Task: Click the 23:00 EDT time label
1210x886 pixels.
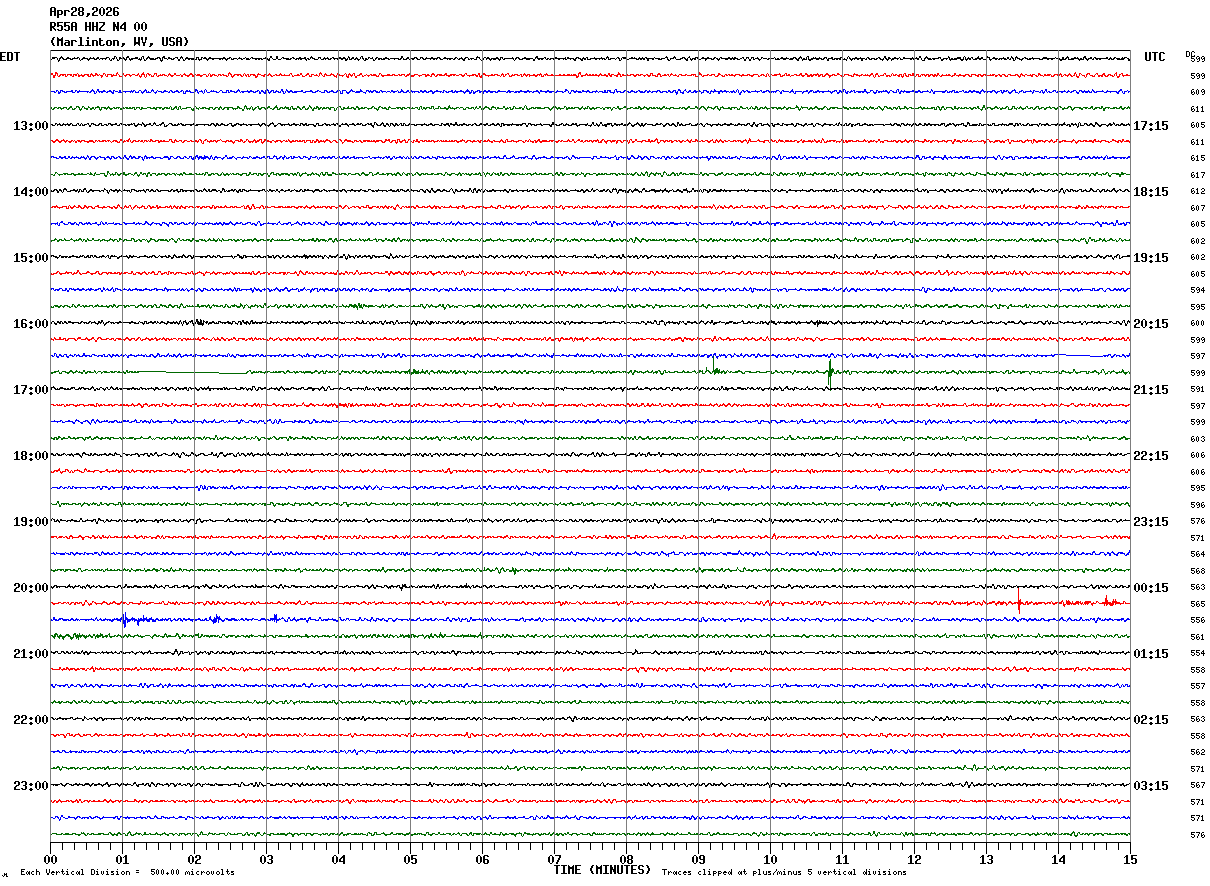Action: (x=30, y=786)
